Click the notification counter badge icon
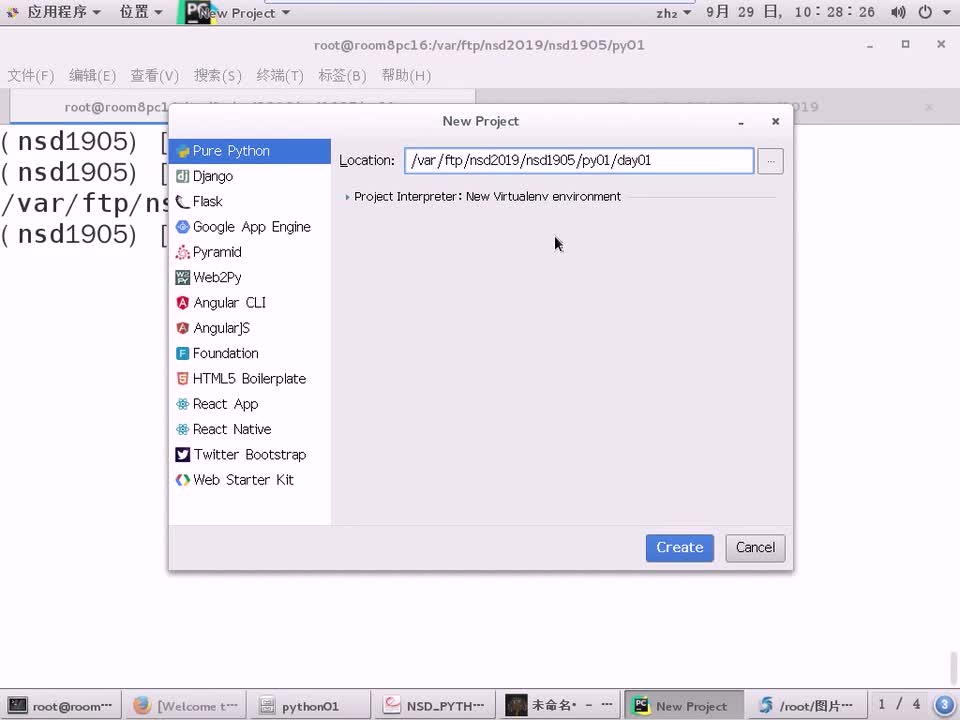This screenshot has height=720, width=960. [944, 704]
